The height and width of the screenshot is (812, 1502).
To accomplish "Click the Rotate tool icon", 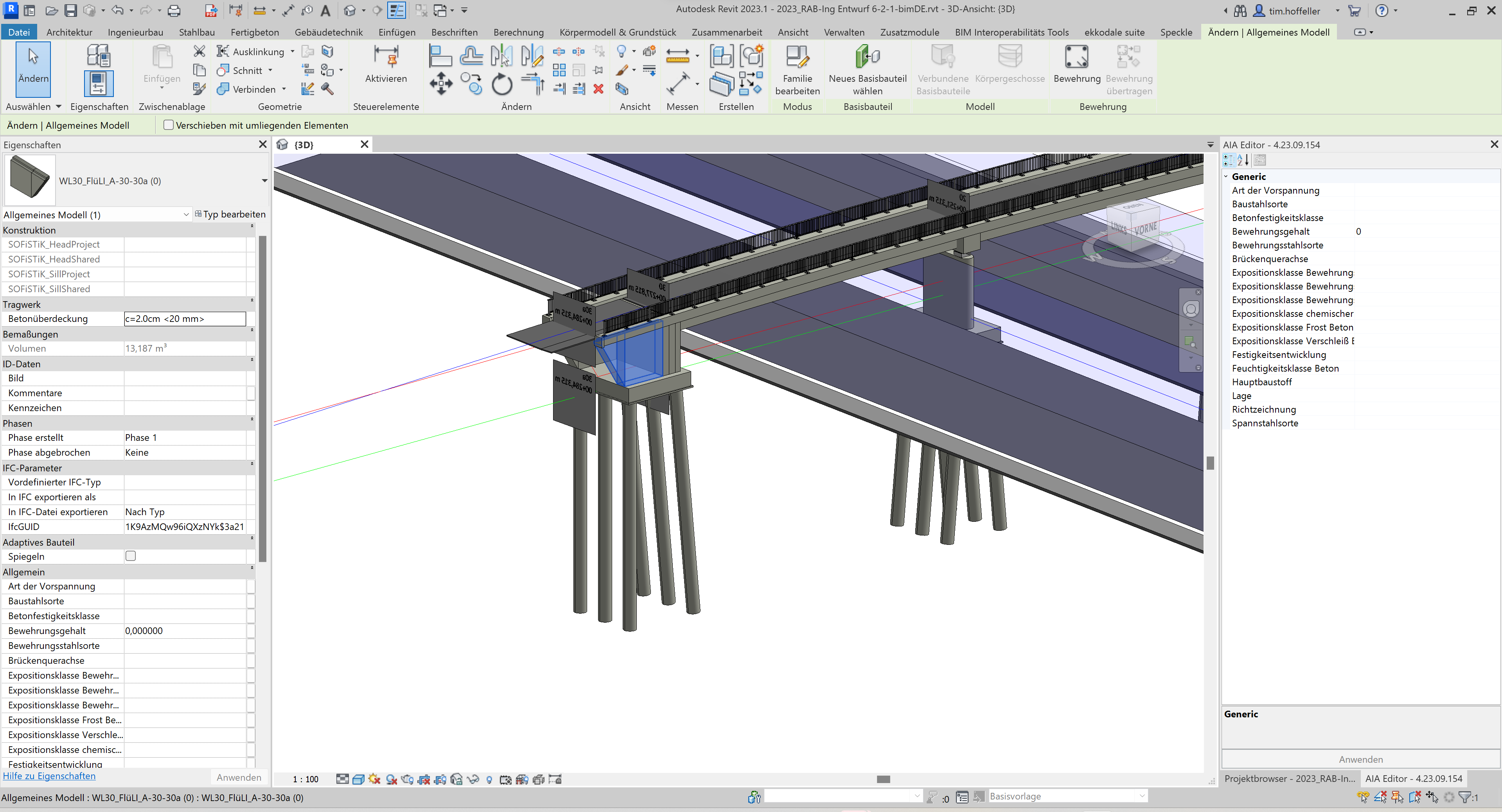I will pos(501,85).
